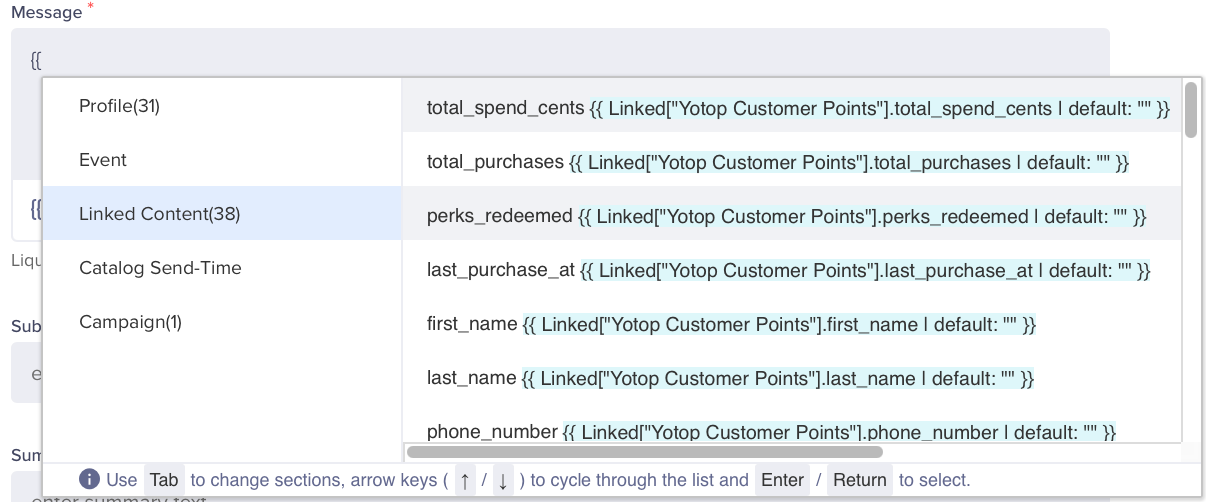The width and height of the screenshot is (1206, 502).
Task: Click the up arrow key hint
Action: click(464, 480)
